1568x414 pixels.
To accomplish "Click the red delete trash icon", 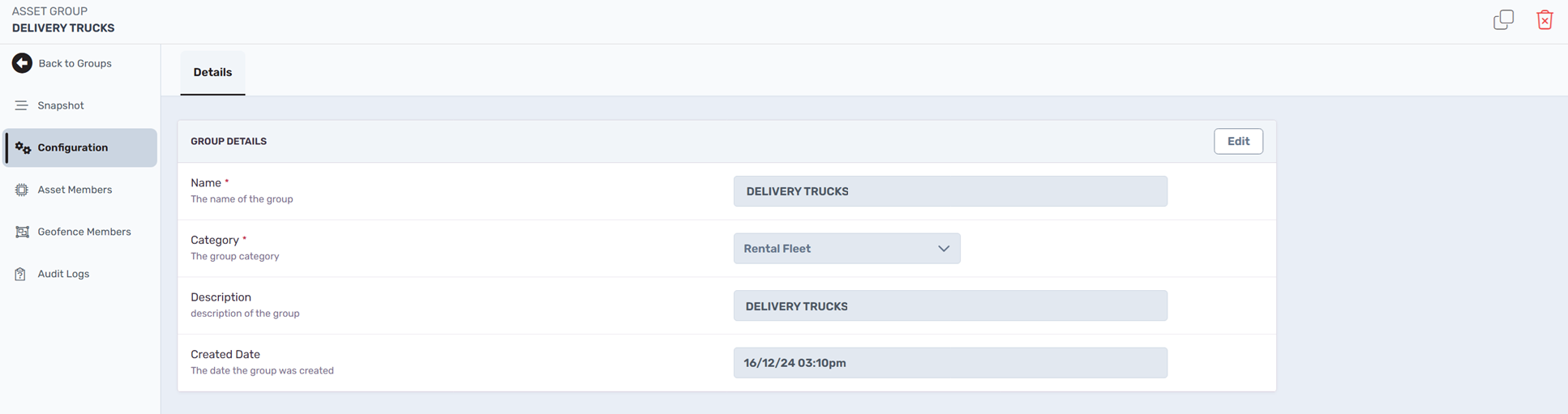I will (1544, 19).
